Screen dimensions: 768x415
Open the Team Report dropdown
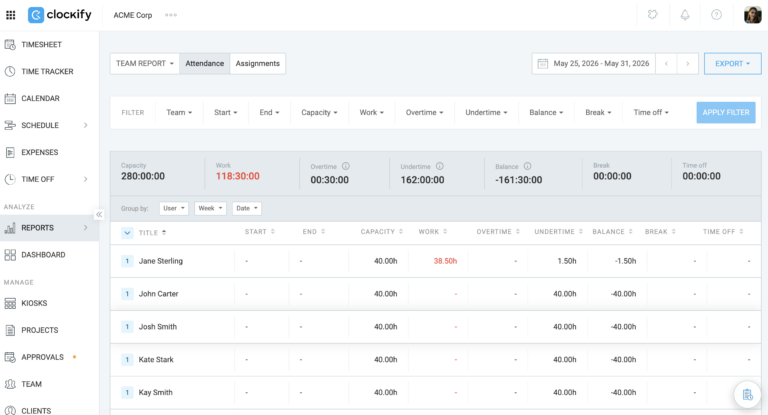tap(144, 64)
